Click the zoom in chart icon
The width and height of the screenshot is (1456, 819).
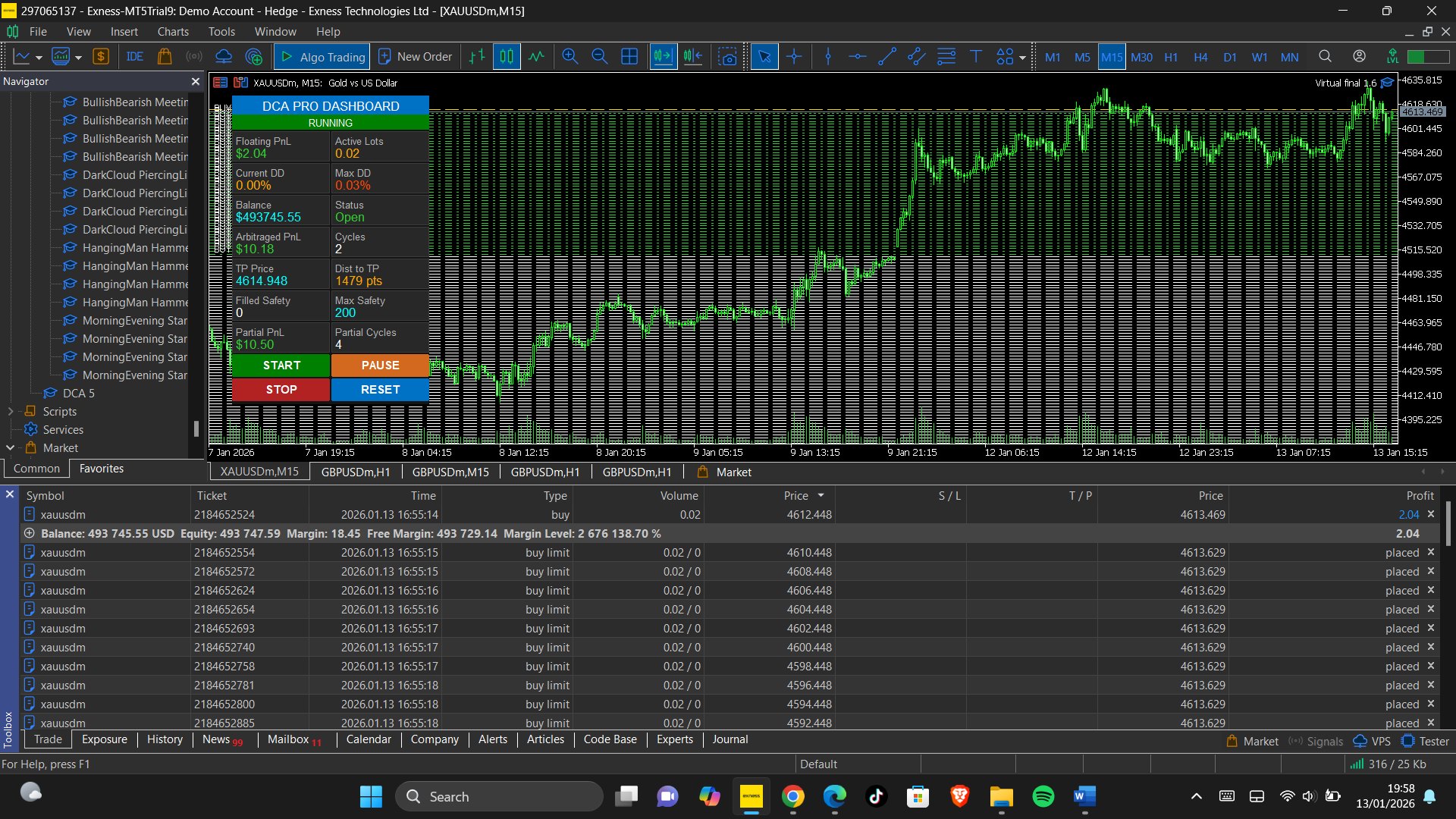coord(570,57)
